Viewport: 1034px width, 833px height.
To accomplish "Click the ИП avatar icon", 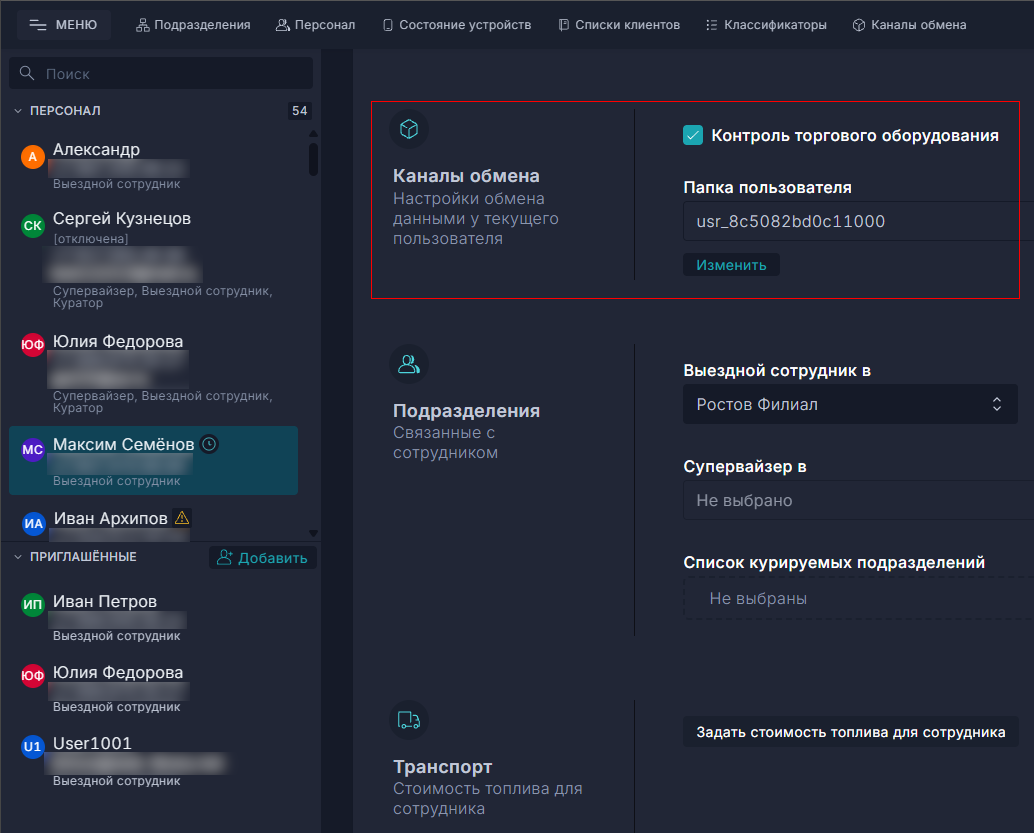I will point(32,604).
